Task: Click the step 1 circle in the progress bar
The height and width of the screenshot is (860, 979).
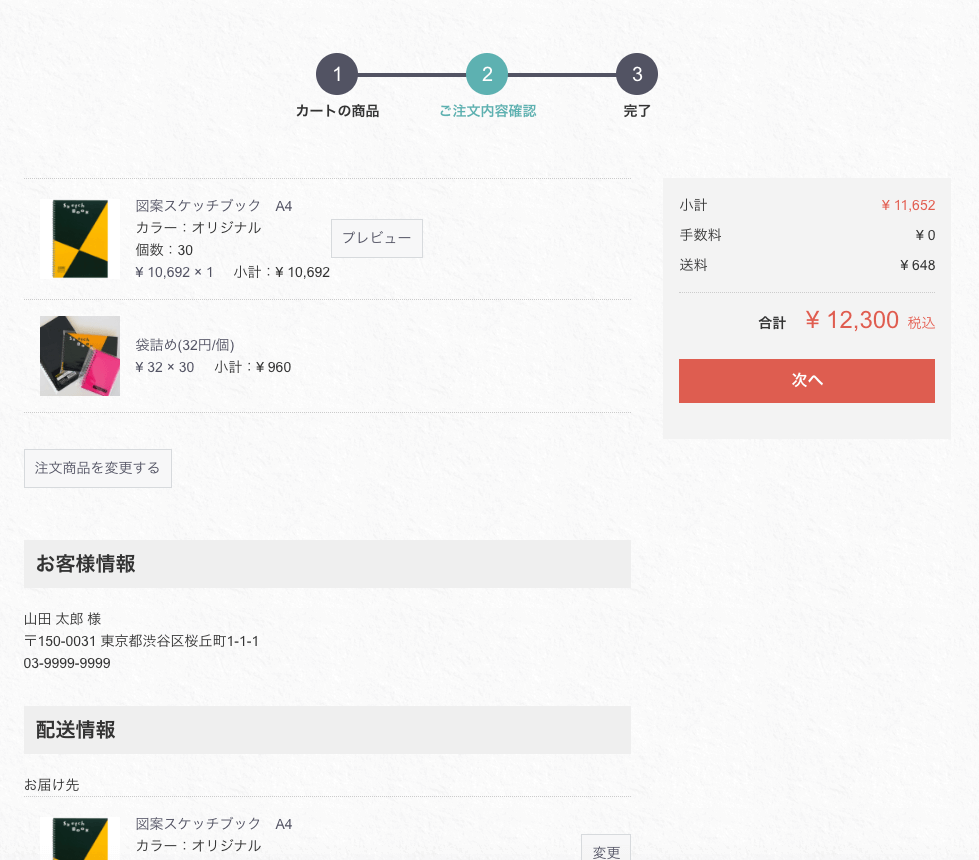Action: (x=337, y=74)
